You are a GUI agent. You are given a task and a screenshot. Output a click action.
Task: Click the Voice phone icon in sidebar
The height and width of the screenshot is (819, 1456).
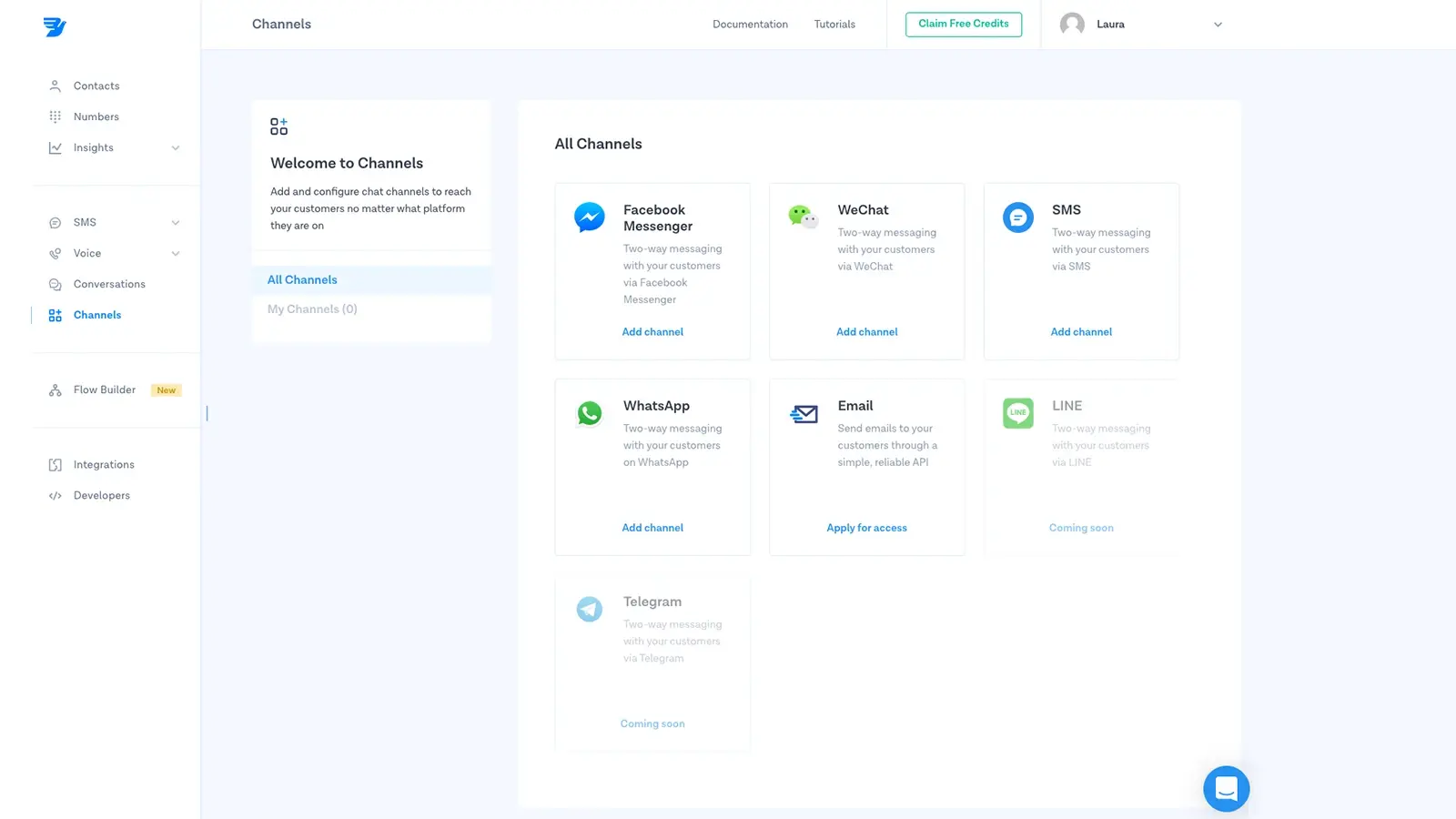point(55,253)
